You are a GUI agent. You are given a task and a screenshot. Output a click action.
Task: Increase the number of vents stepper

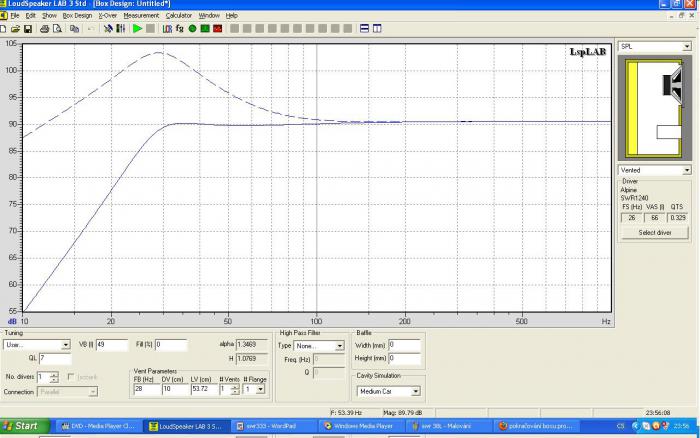(235, 387)
